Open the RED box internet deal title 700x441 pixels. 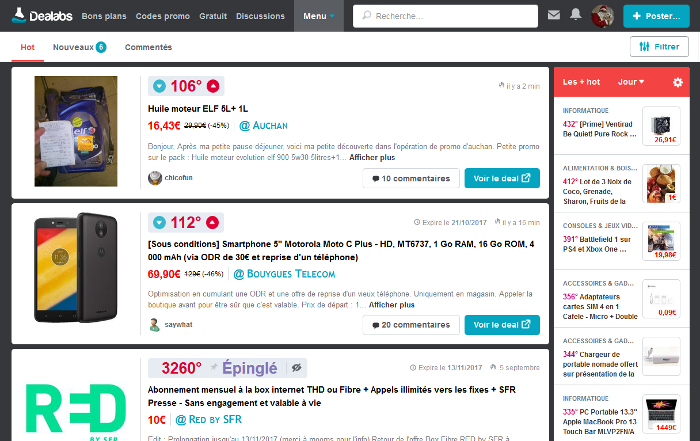pos(331,396)
